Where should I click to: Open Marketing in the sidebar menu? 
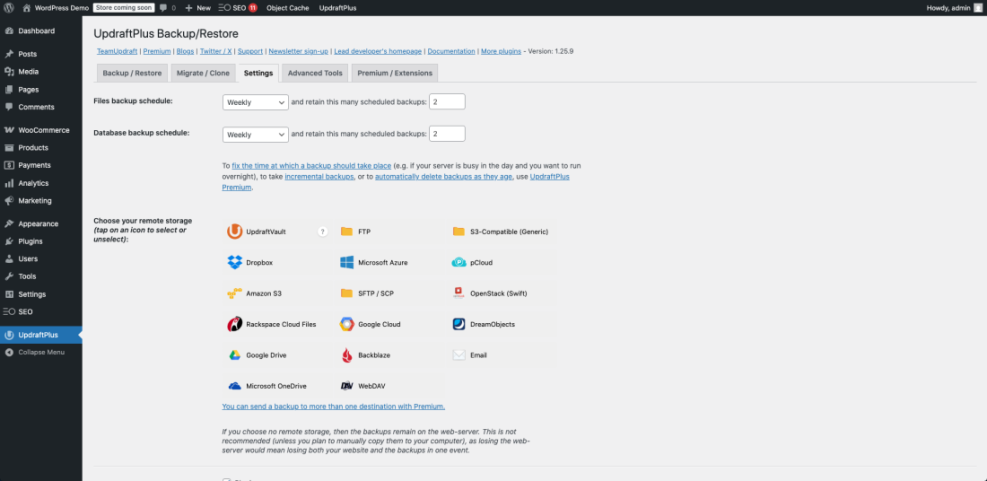(x=41, y=201)
